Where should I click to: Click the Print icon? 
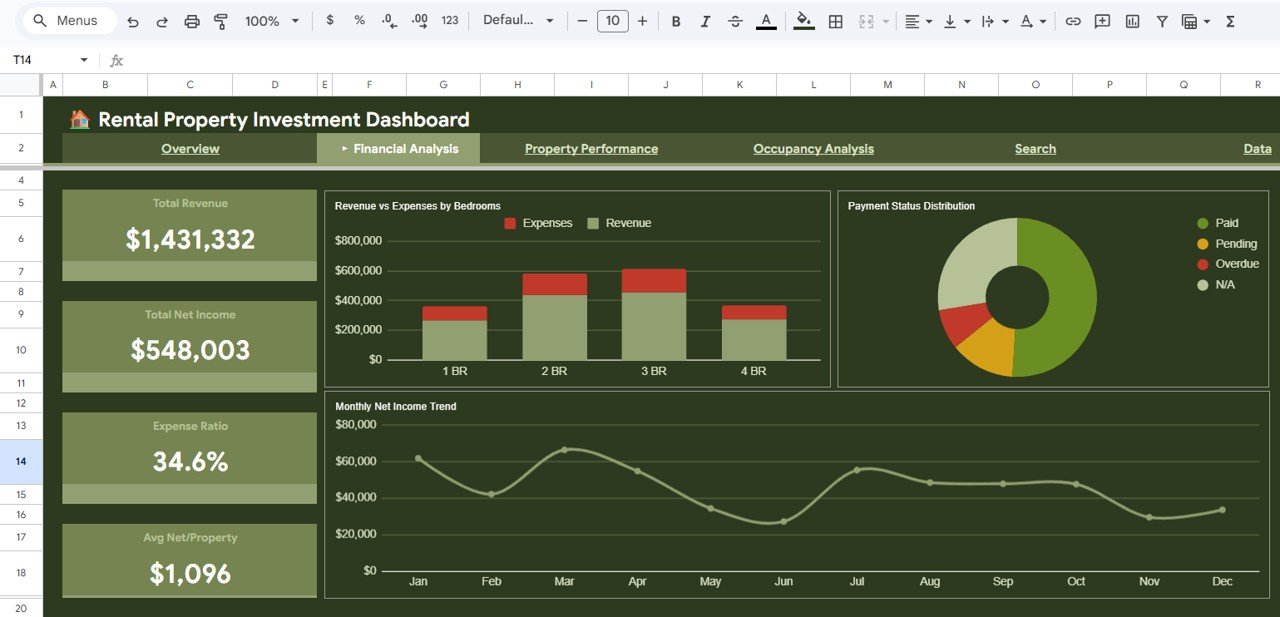tap(191, 20)
